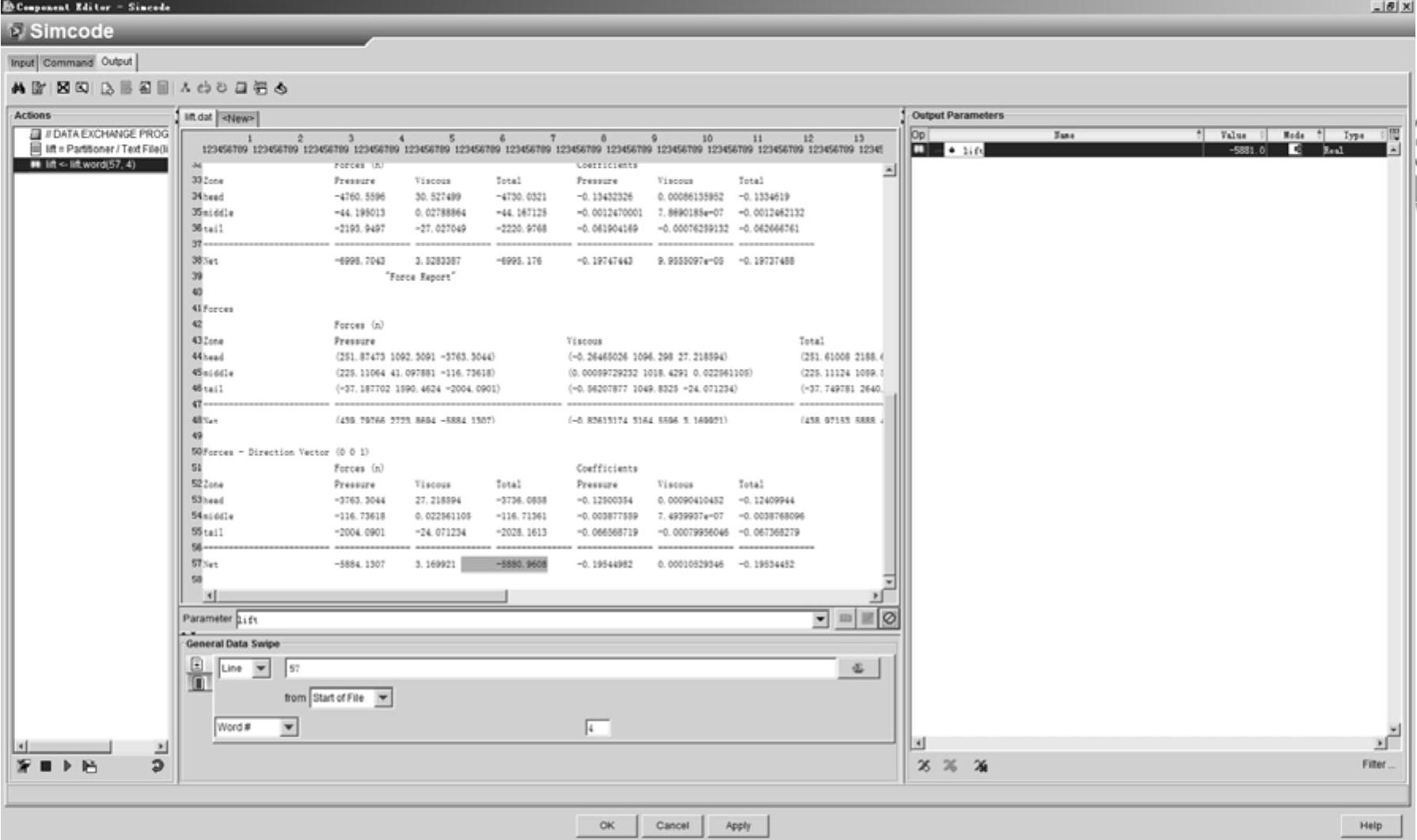Click the word number field containing 4
1417x840 pixels.
[598, 728]
